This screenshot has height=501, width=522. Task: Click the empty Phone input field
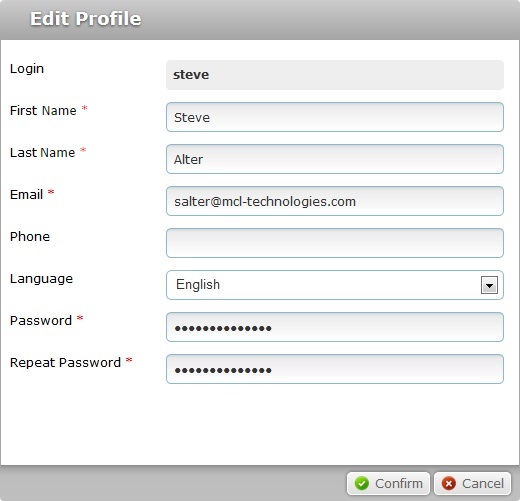click(x=335, y=243)
